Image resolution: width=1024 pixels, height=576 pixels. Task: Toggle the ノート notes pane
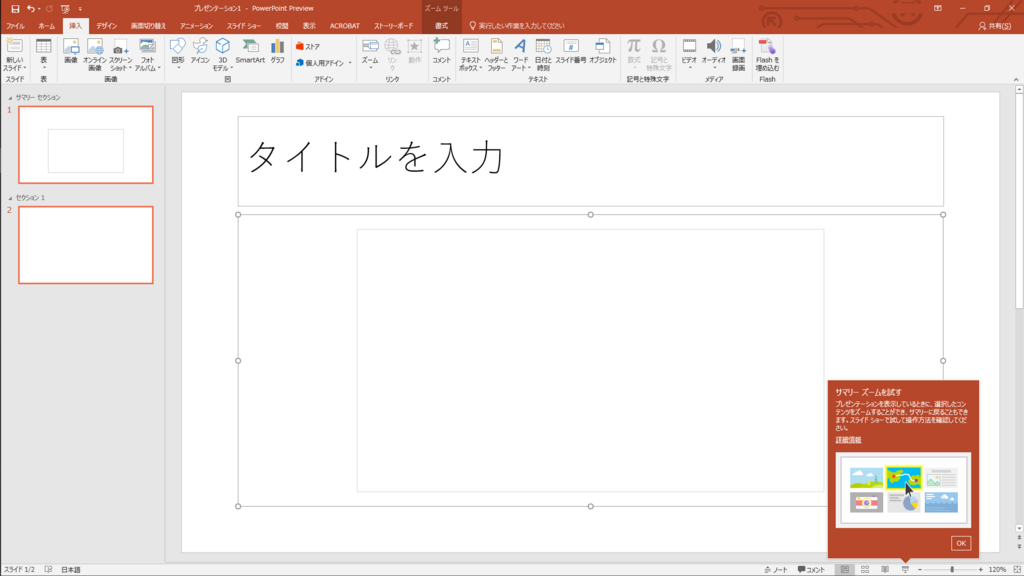[x=776, y=569]
